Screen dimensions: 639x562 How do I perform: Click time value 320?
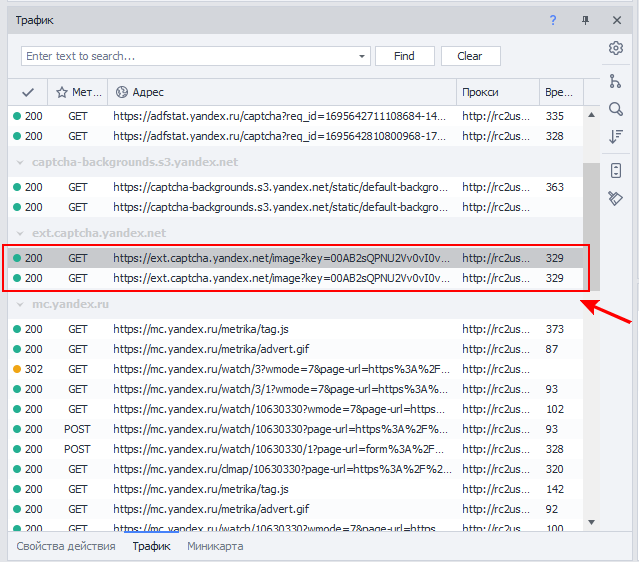555,469
